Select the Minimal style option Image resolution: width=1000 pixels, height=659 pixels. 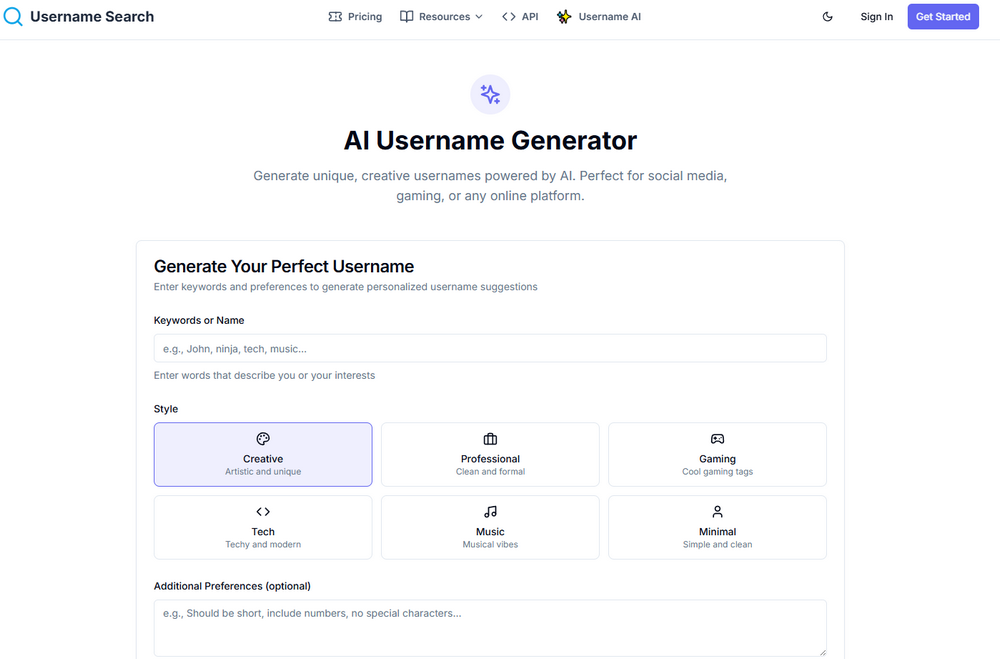(x=717, y=527)
